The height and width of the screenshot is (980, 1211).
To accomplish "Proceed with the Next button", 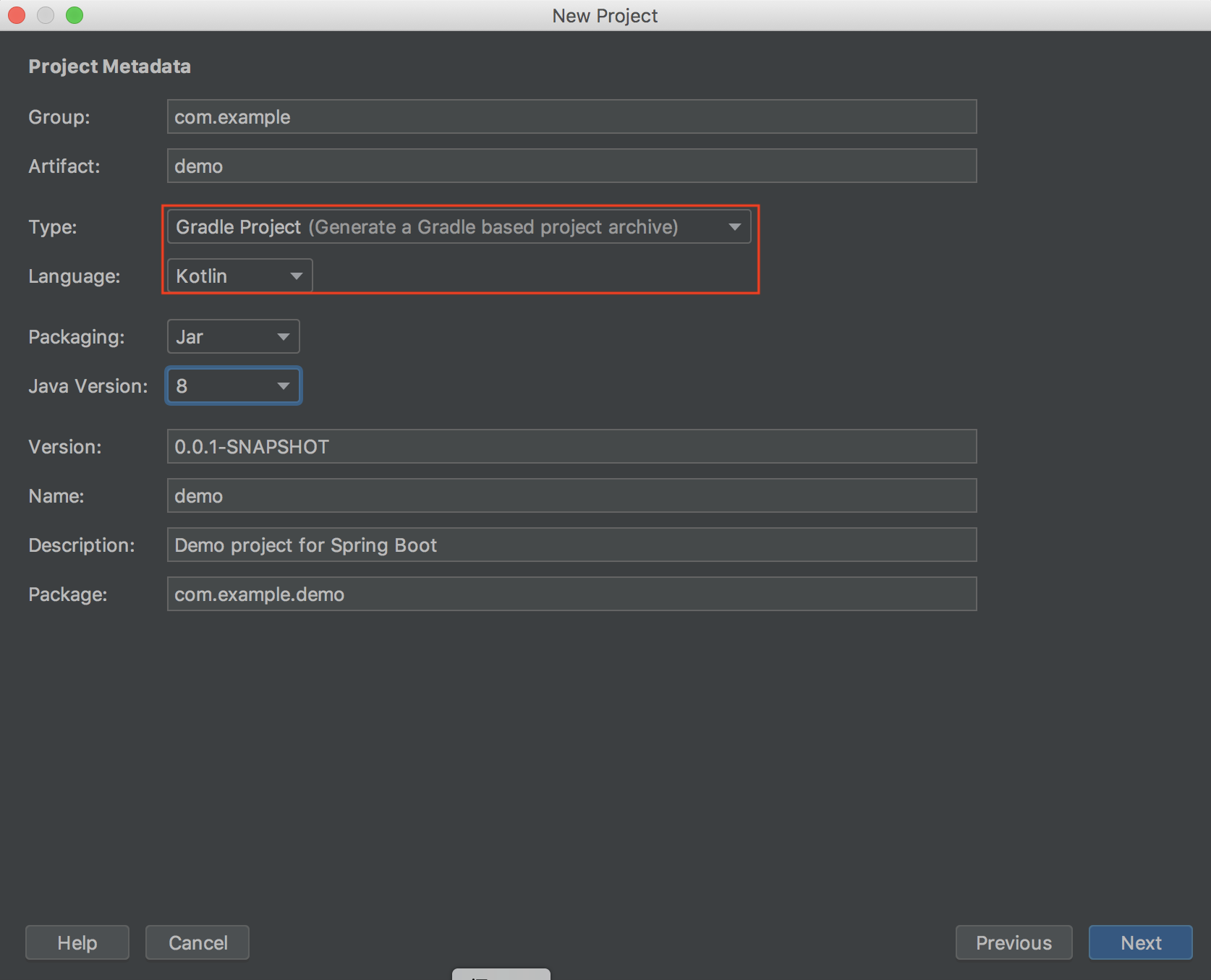I will click(x=1141, y=942).
